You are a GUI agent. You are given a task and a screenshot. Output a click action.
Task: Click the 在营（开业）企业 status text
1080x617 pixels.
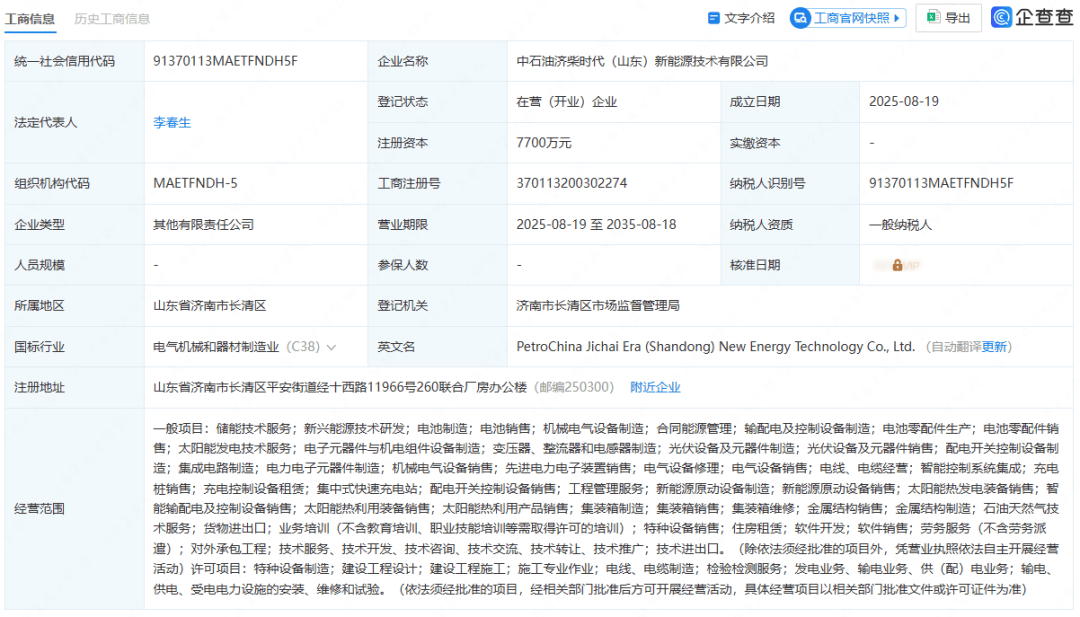click(566, 101)
